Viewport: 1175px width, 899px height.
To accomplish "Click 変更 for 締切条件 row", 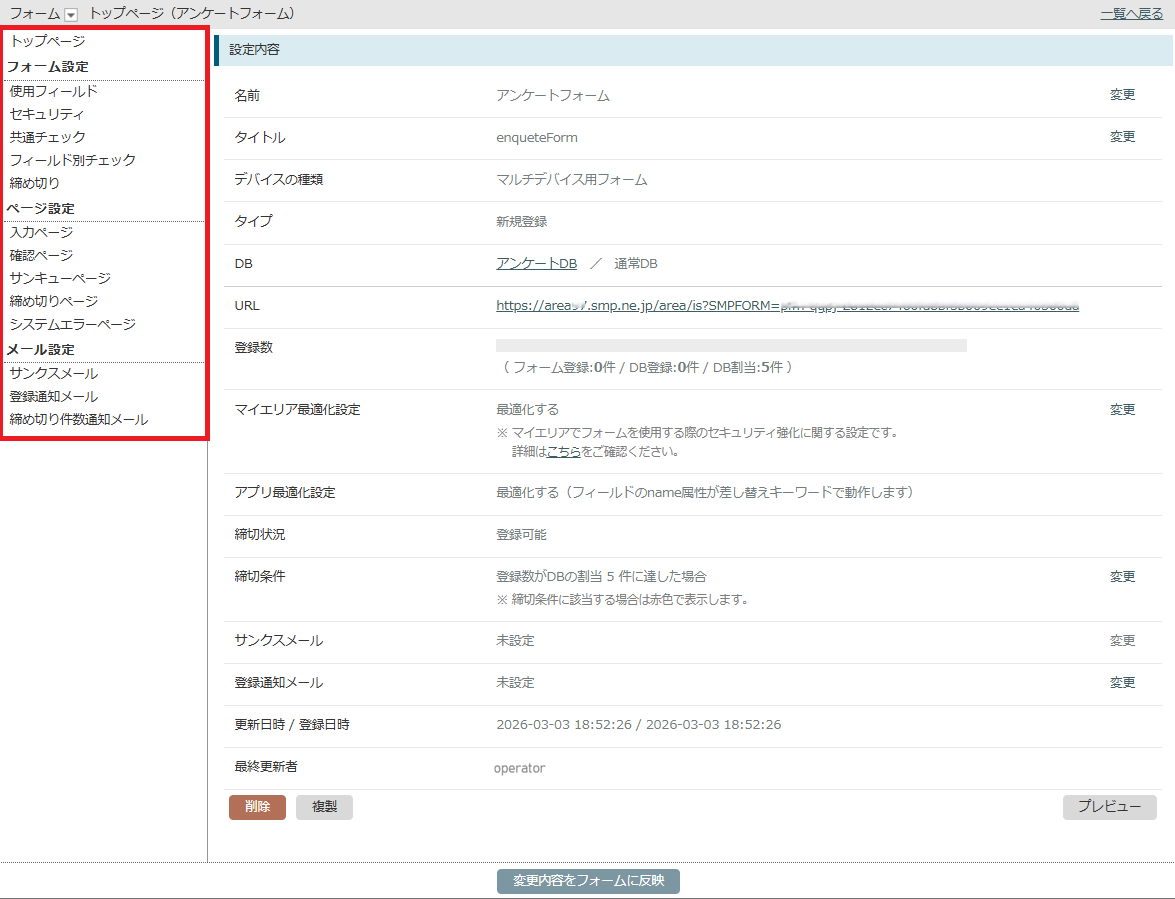I will pyautogui.click(x=1122, y=577).
